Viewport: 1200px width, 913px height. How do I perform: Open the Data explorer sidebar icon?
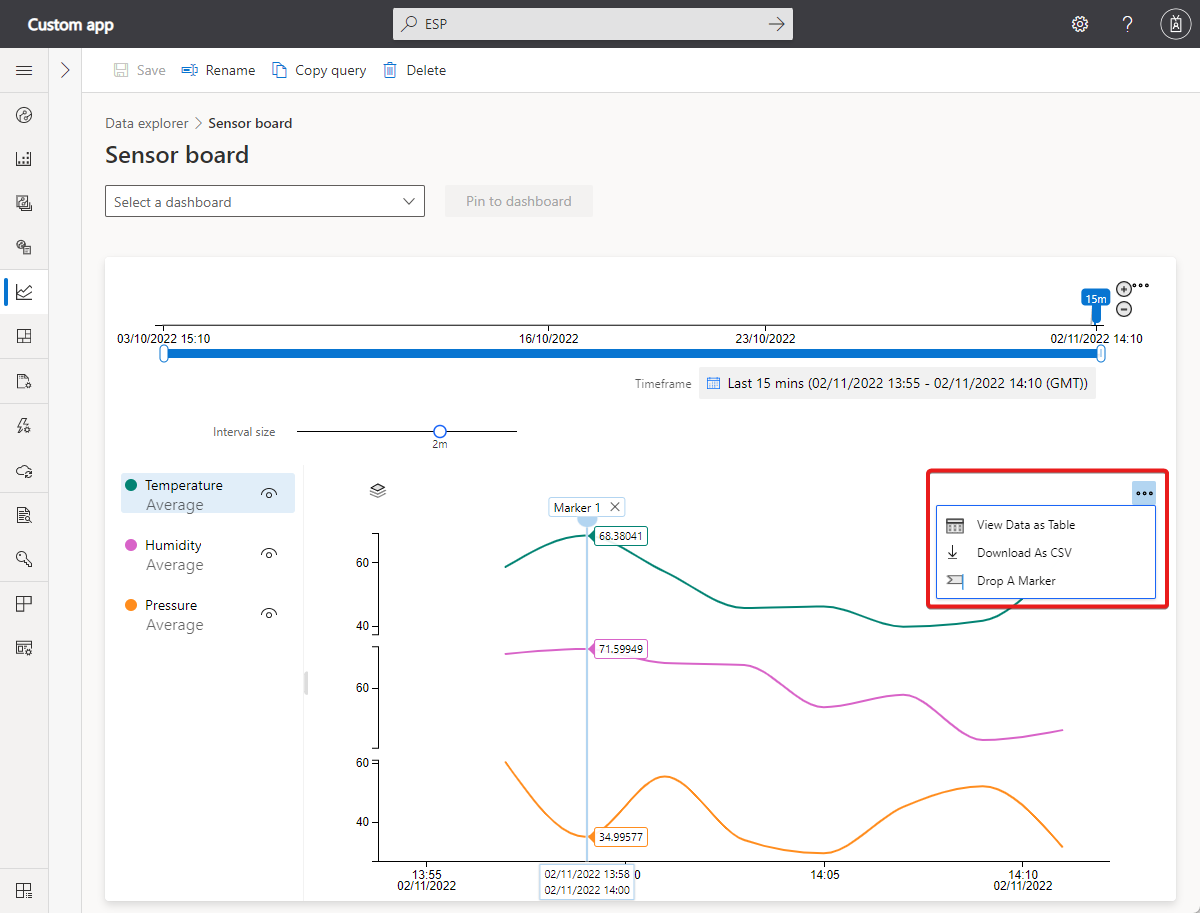point(24,292)
